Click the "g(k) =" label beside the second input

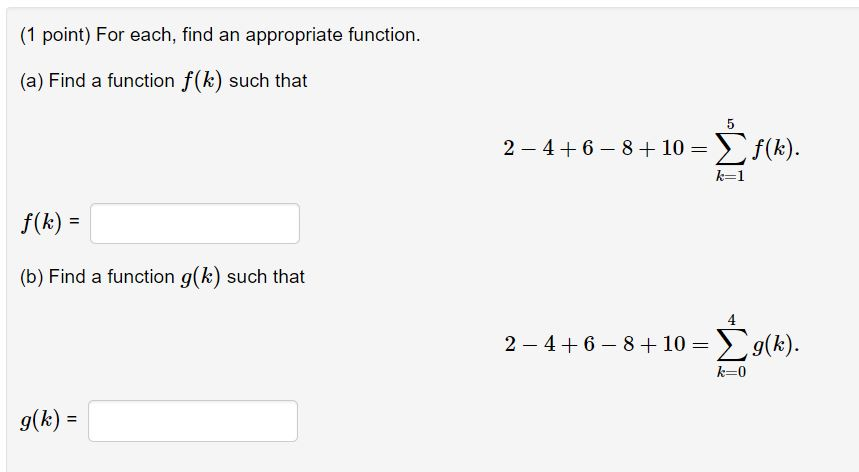pyautogui.click(x=49, y=420)
